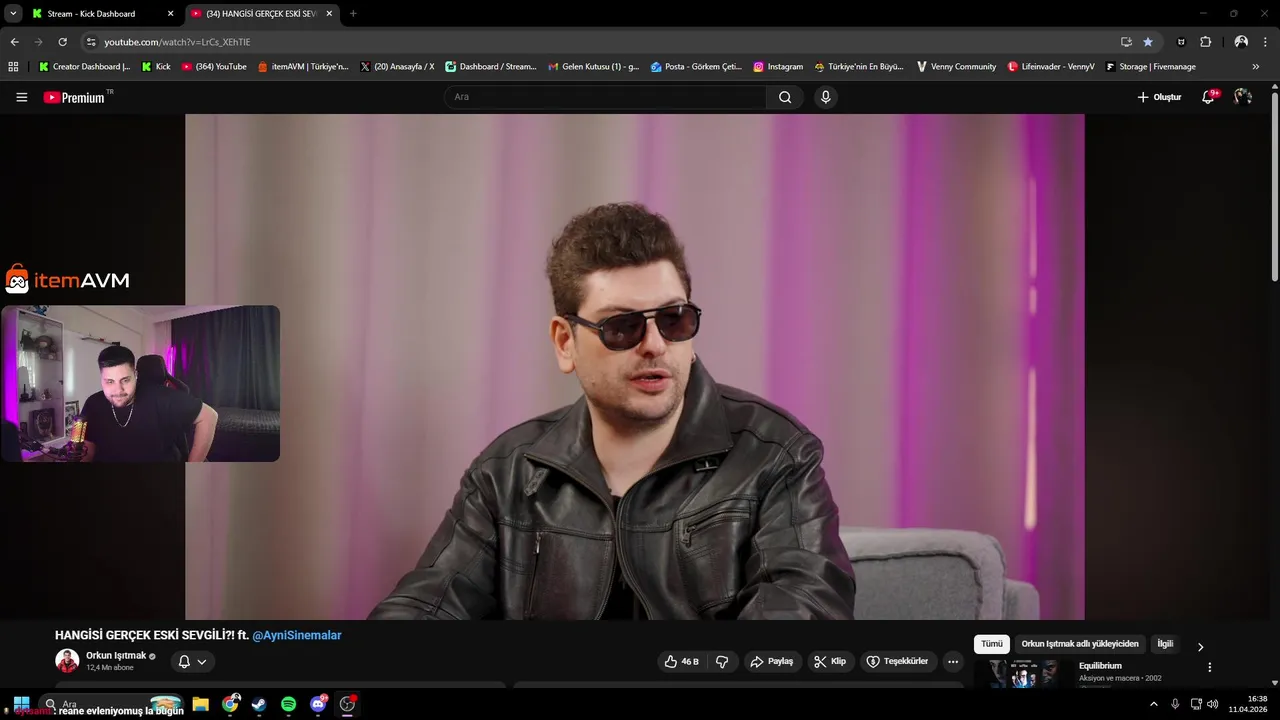The width and height of the screenshot is (1280, 720).
Task: Open Dashboard / Stream bookmark
Action: pos(491,67)
